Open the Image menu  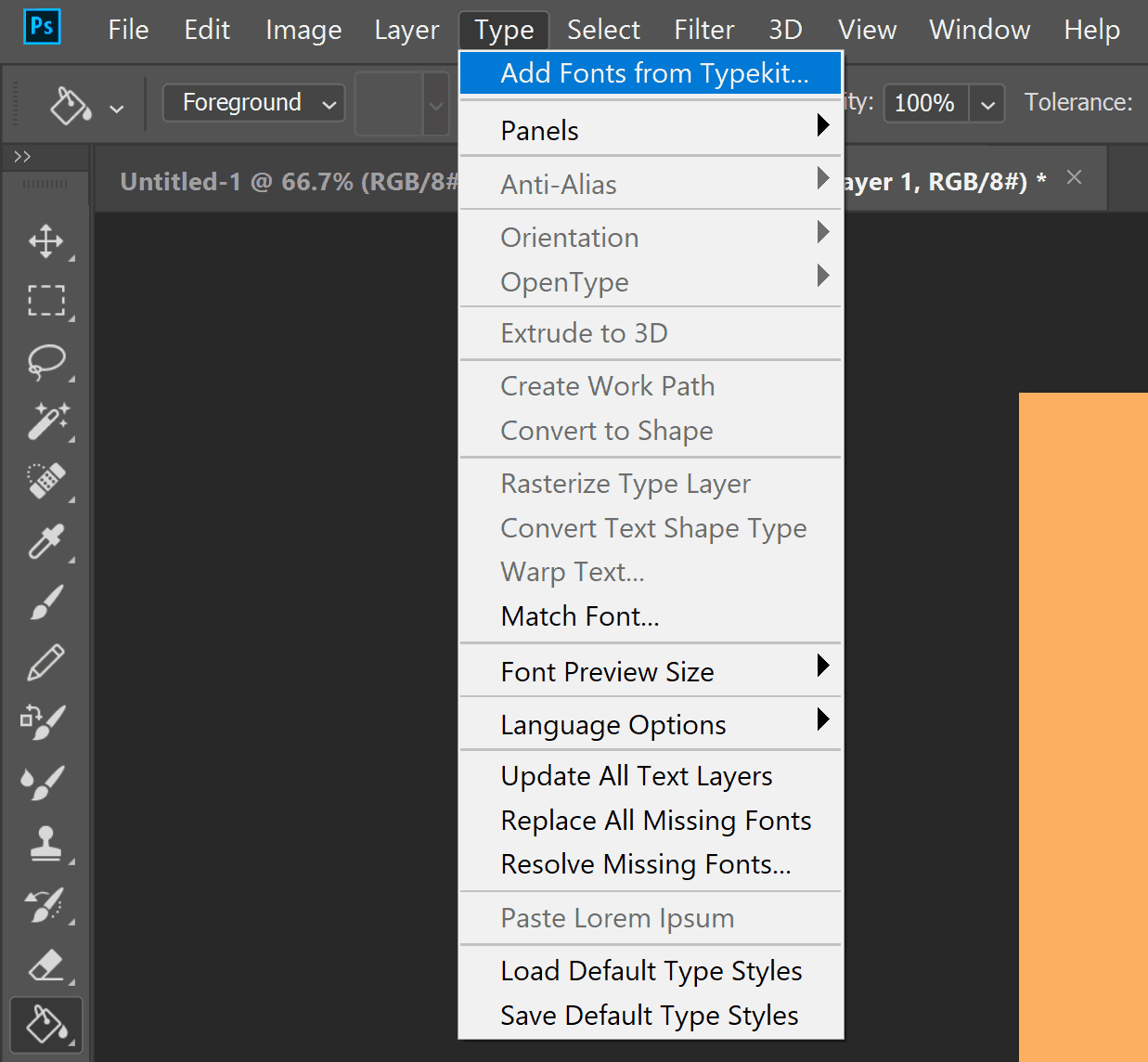303,30
